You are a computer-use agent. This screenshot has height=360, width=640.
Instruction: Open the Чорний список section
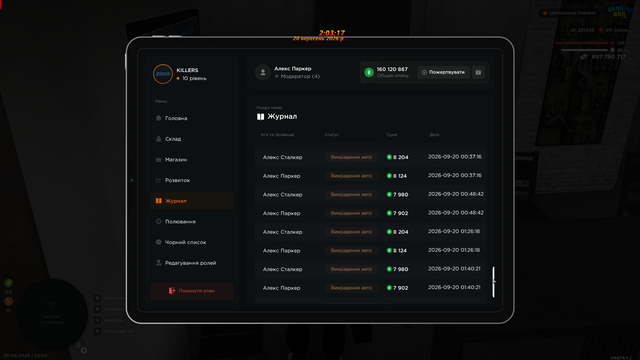coord(192,242)
